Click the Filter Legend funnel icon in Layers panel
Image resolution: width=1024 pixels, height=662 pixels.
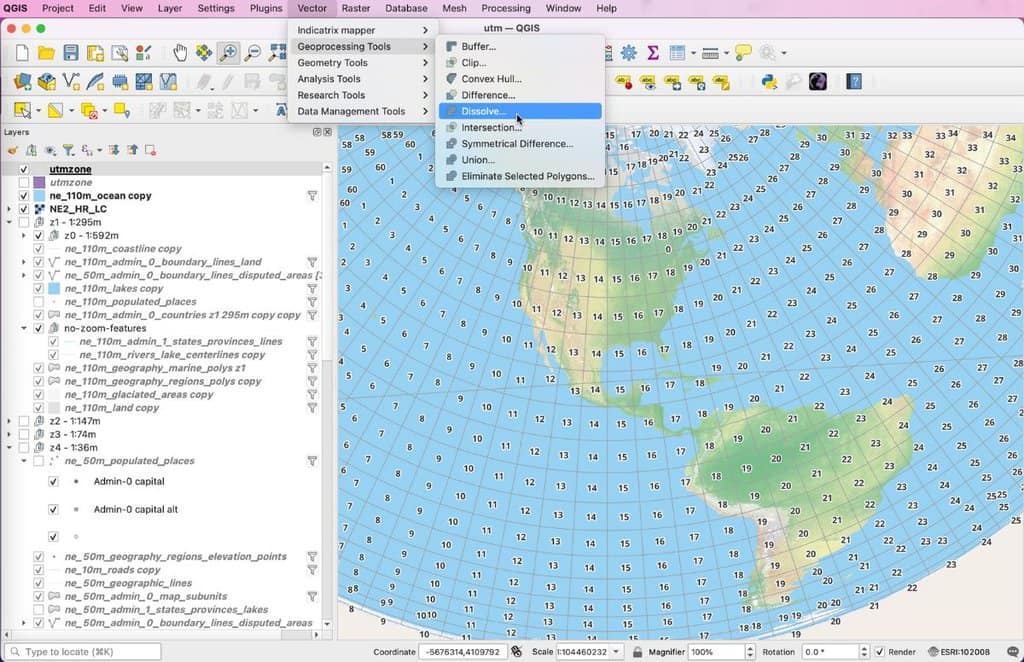(68, 150)
